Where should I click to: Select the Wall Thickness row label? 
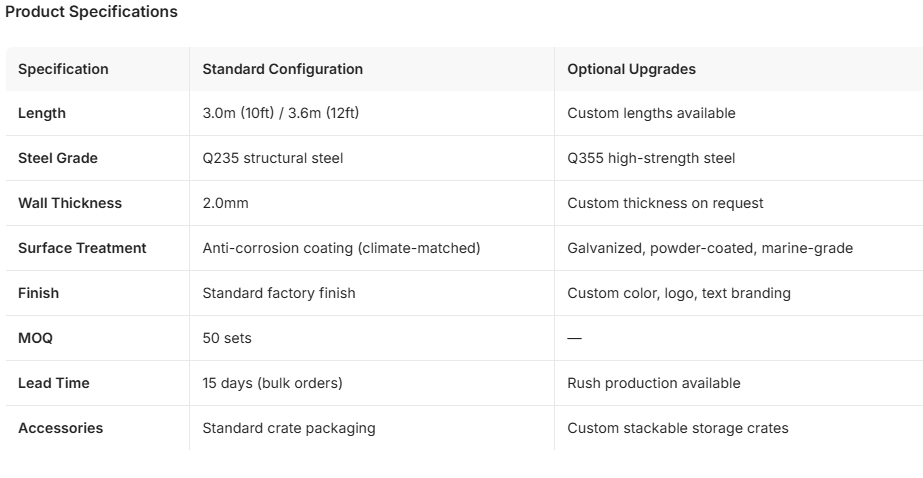click(70, 203)
